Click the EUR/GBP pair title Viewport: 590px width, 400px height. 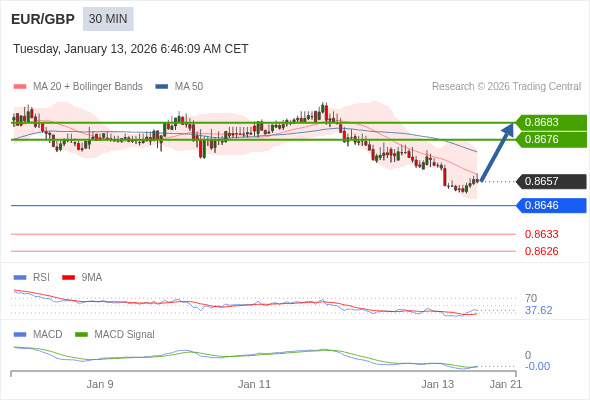click(x=43, y=19)
